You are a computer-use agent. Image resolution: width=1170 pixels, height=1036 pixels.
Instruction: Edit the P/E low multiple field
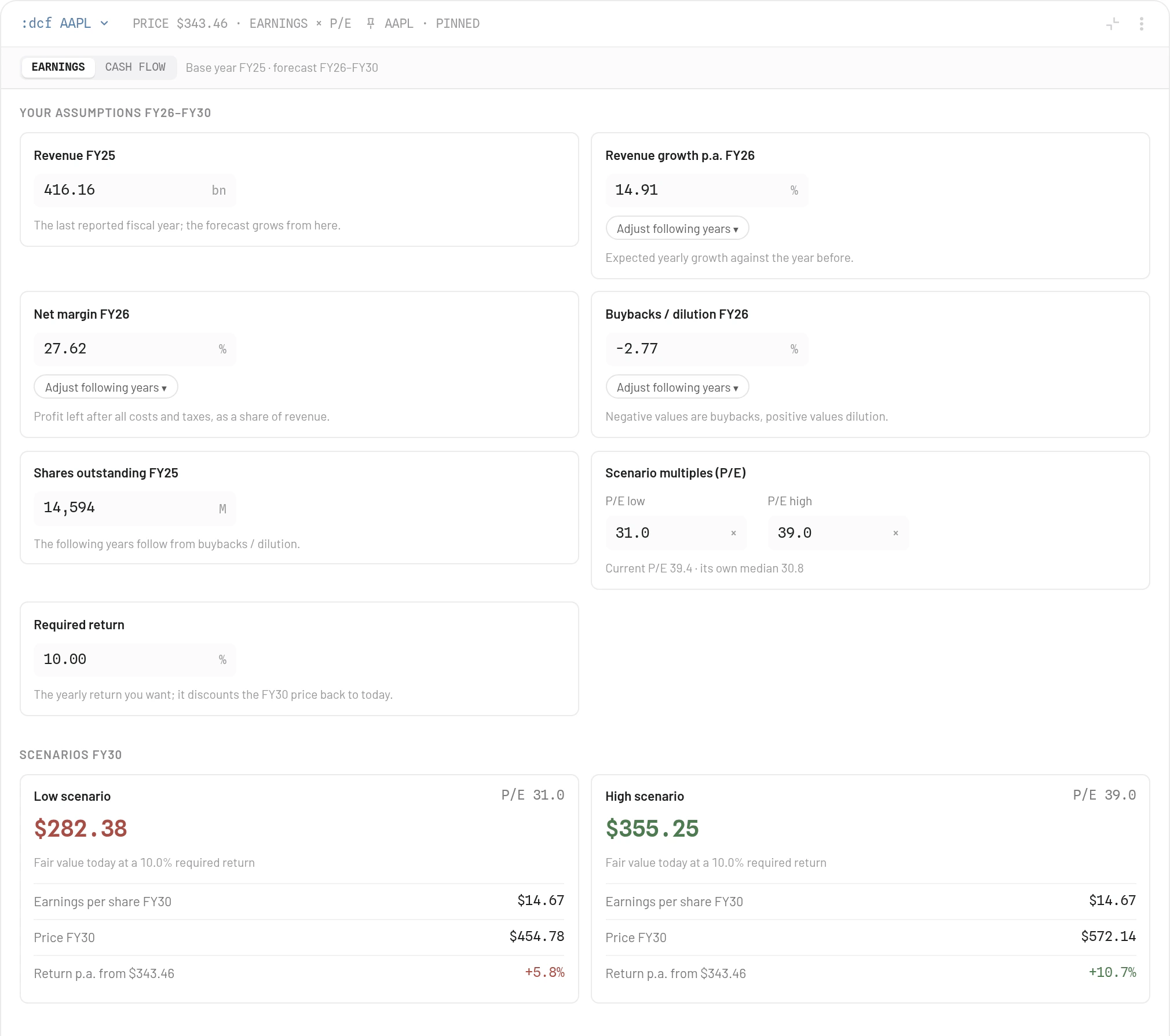pyautogui.click(x=676, y=533)
